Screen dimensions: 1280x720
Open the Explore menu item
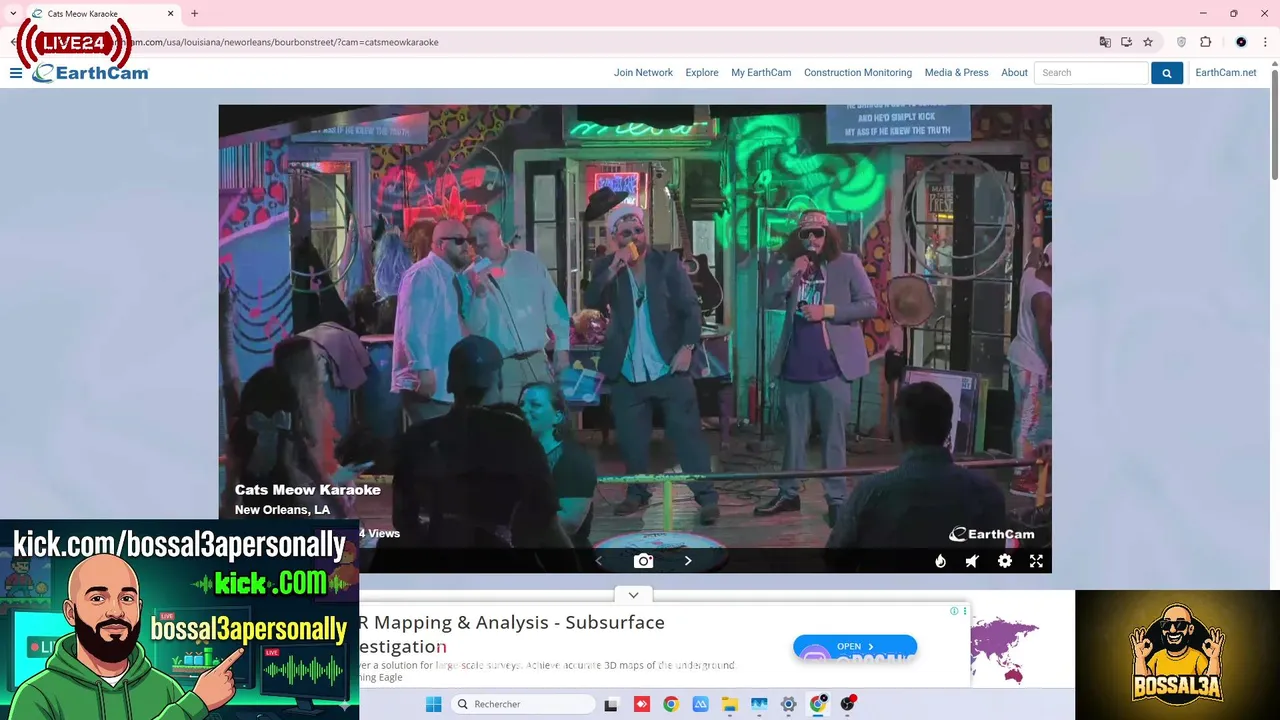702,73
